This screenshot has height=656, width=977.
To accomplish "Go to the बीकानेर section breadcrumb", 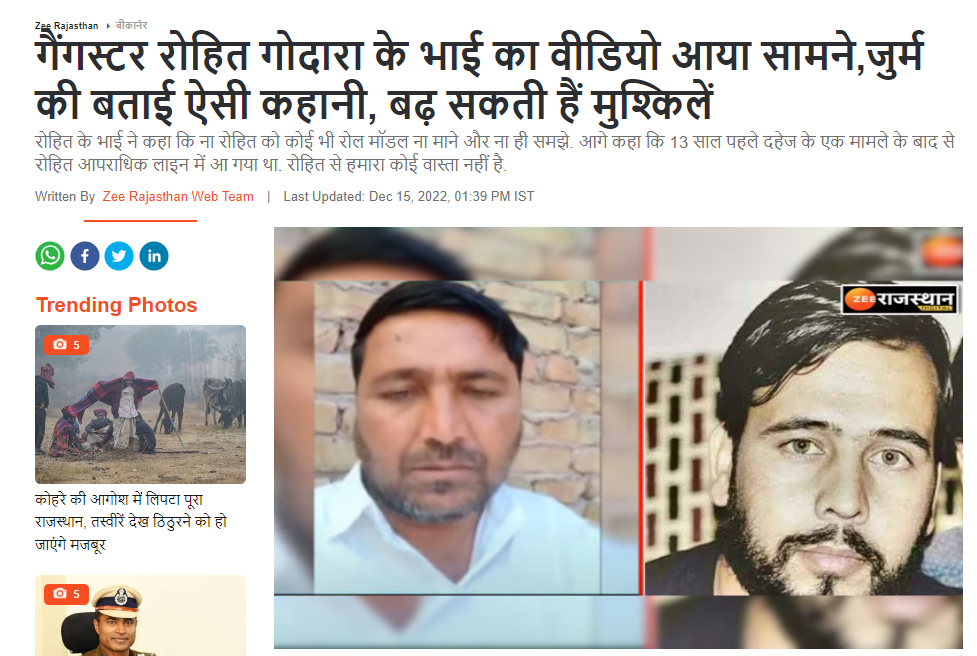I will [x=131, y=25].
